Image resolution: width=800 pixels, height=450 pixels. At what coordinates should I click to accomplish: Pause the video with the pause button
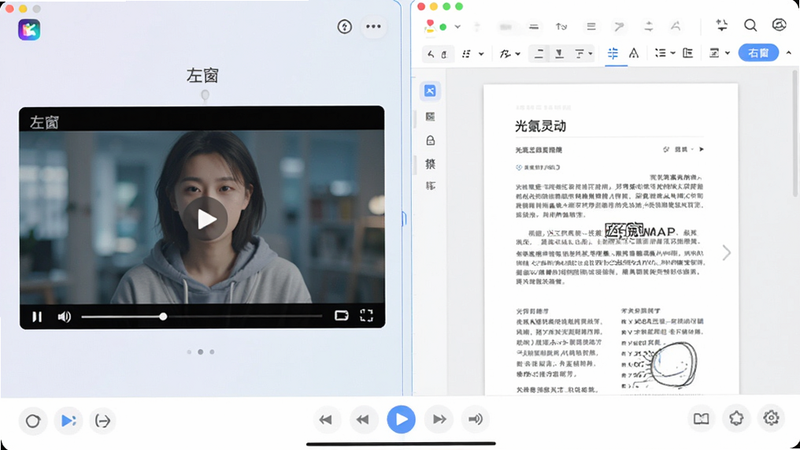(37, 317)
